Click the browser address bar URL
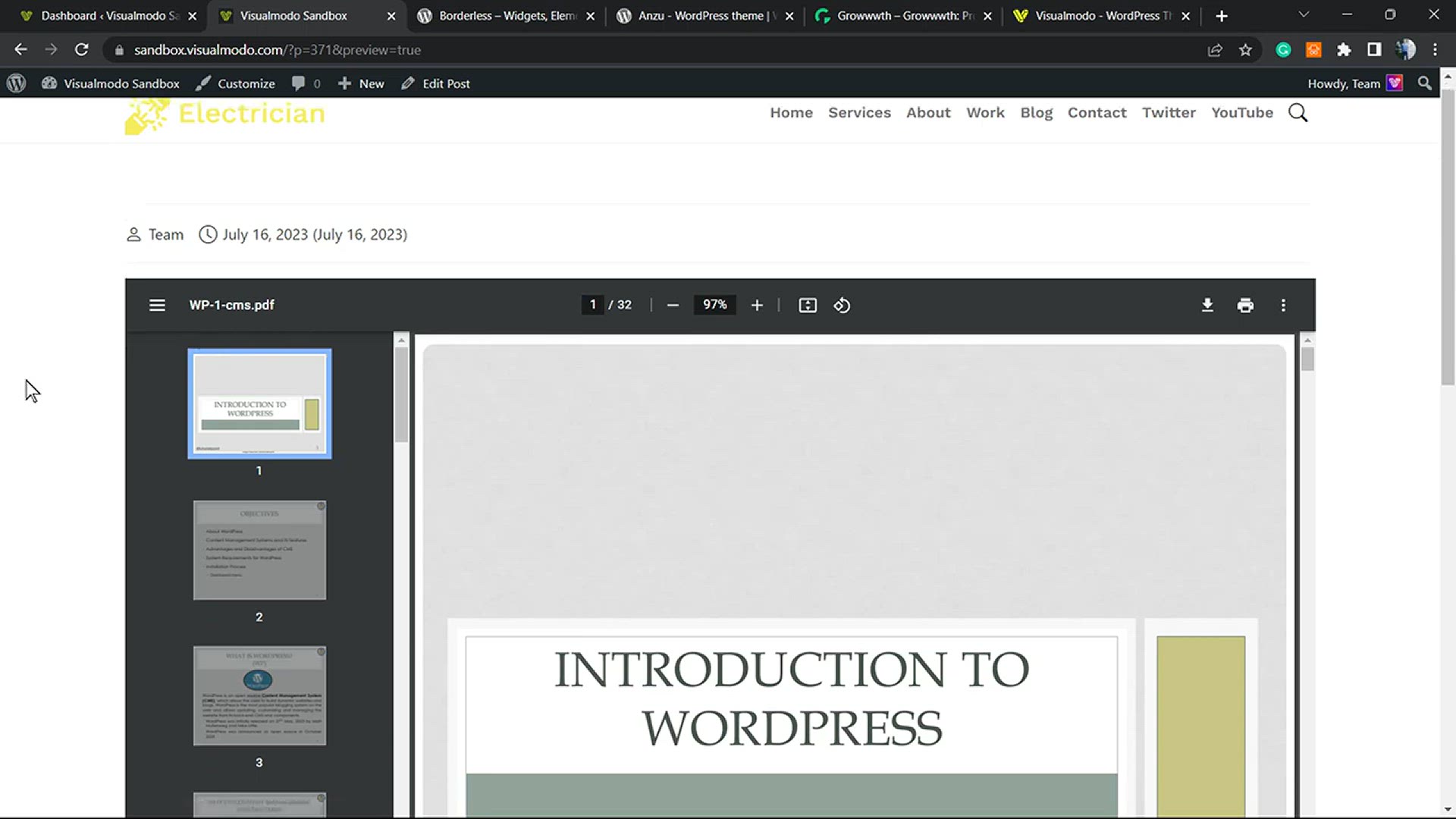Image resolution: width=1456 pixels, height=819 pixels. pyautogui.click(x=278, y=50)
